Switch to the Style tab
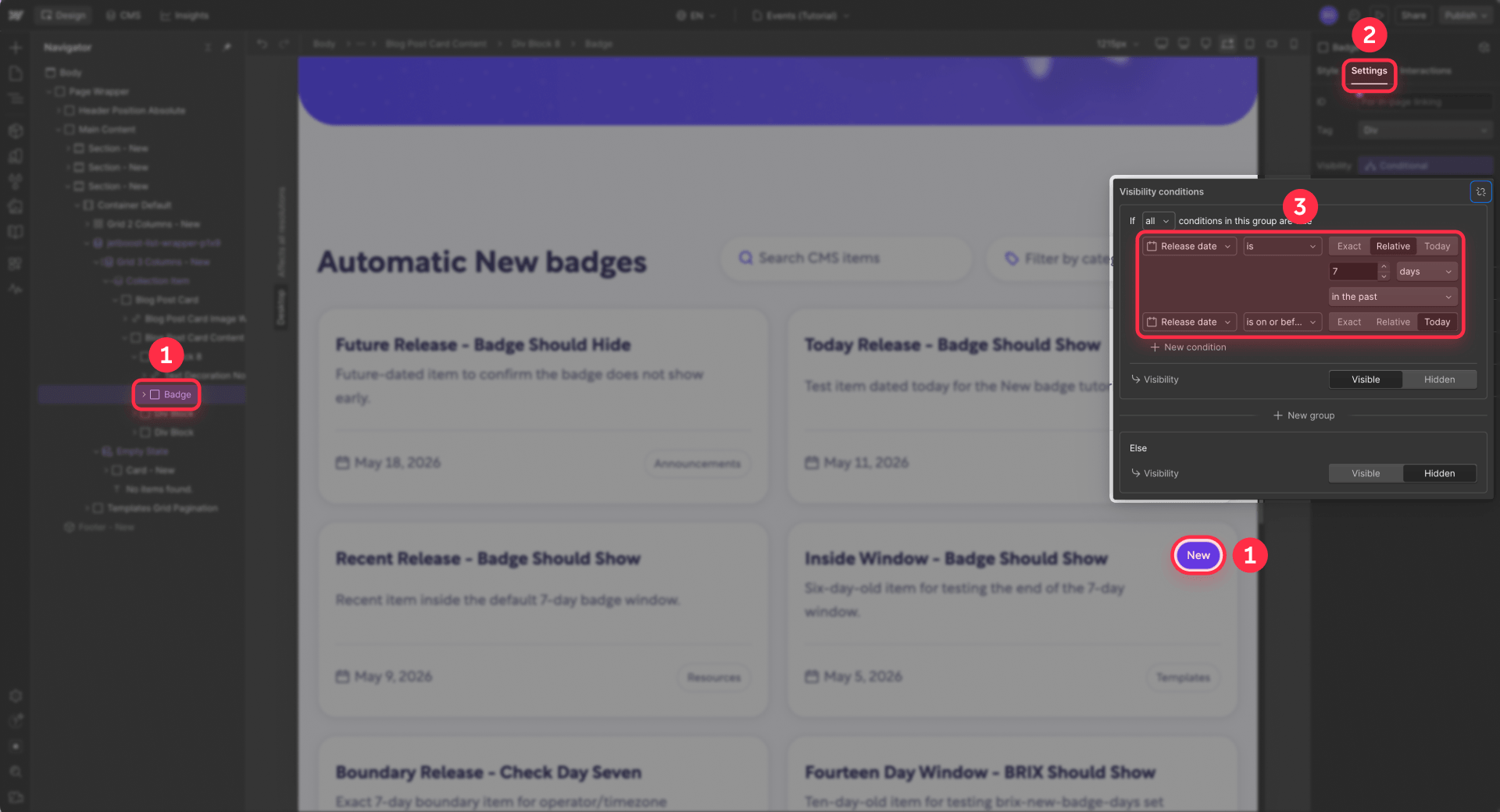Viewport: 1500px width, 812px height. (1327, 71)
